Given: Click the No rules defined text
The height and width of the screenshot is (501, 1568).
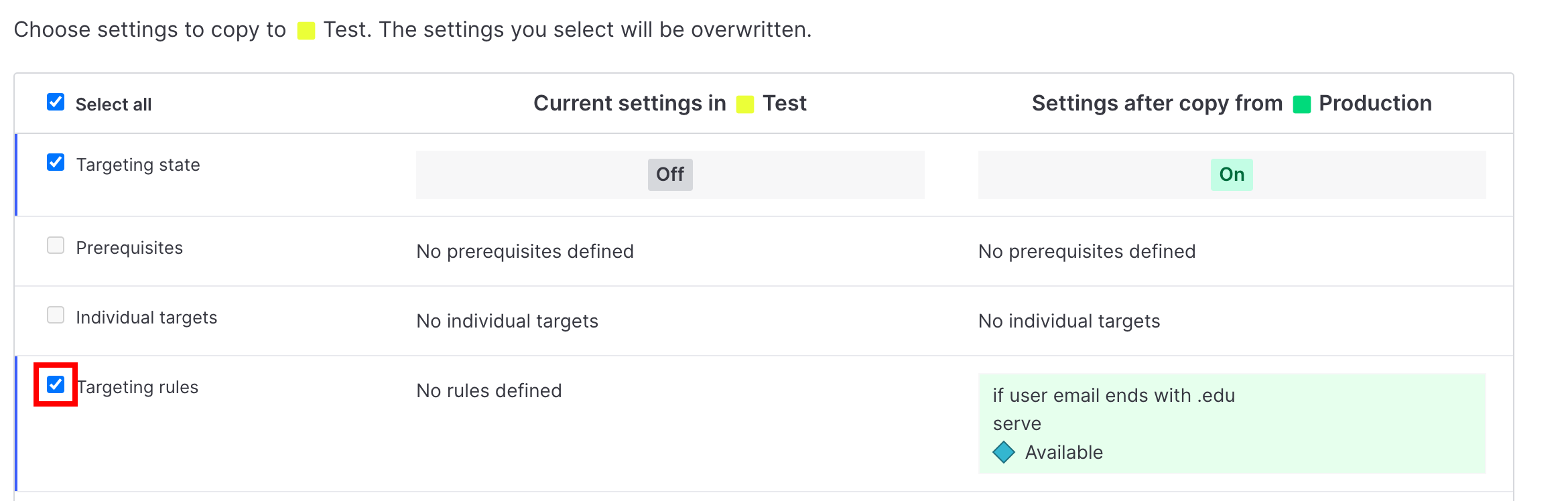Looking at the screenshot, I should [x=488, y=390].
